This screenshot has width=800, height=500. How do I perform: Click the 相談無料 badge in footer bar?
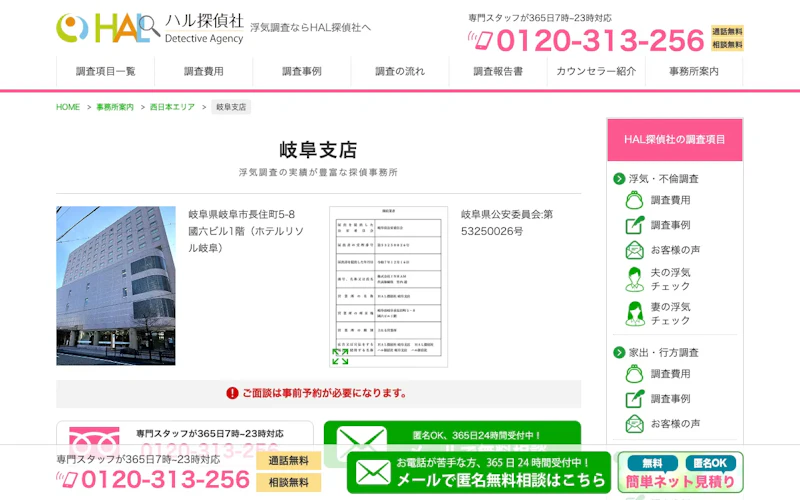pos(288,483)
